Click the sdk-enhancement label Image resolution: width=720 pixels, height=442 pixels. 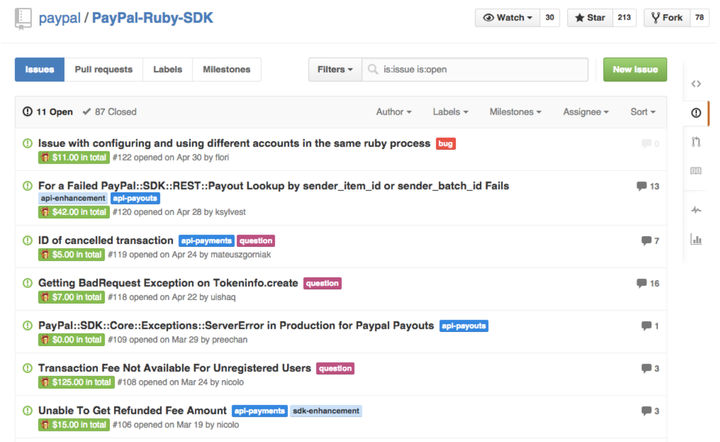[x=326, y=411]
